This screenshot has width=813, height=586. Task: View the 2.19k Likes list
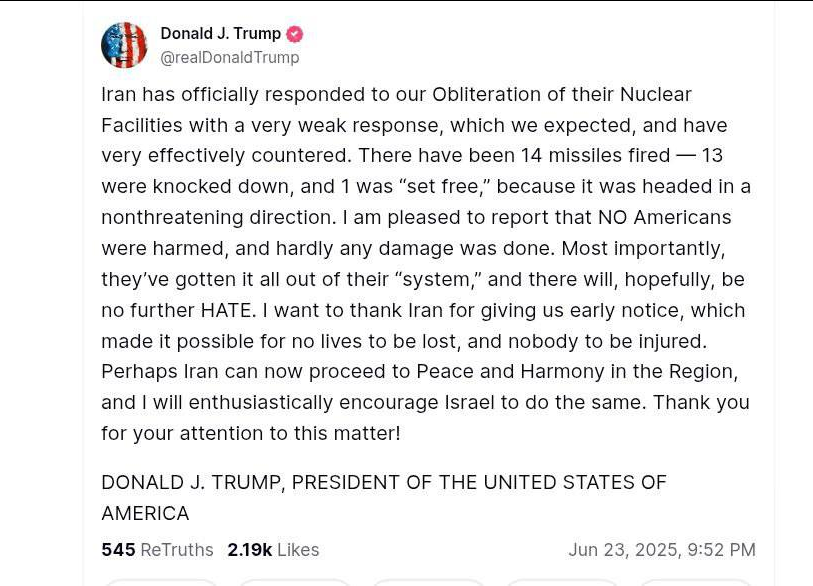click(x=250, y=549)
